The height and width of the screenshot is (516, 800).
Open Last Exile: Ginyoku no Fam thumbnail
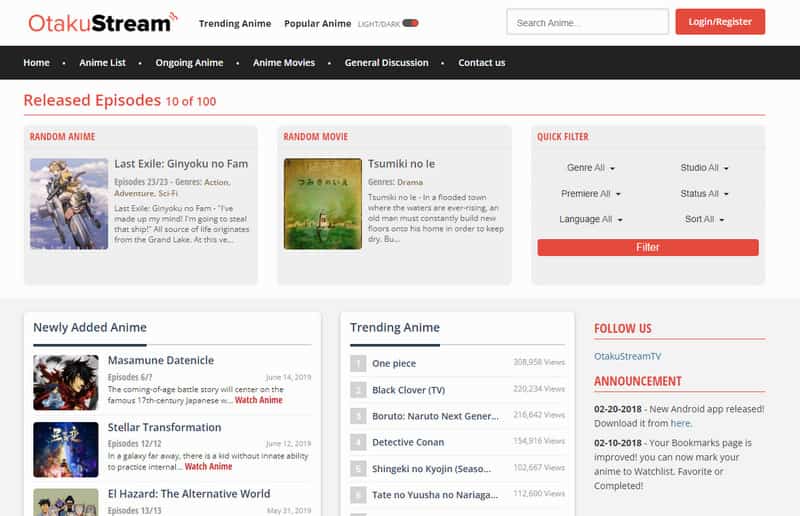pos(69,203)
